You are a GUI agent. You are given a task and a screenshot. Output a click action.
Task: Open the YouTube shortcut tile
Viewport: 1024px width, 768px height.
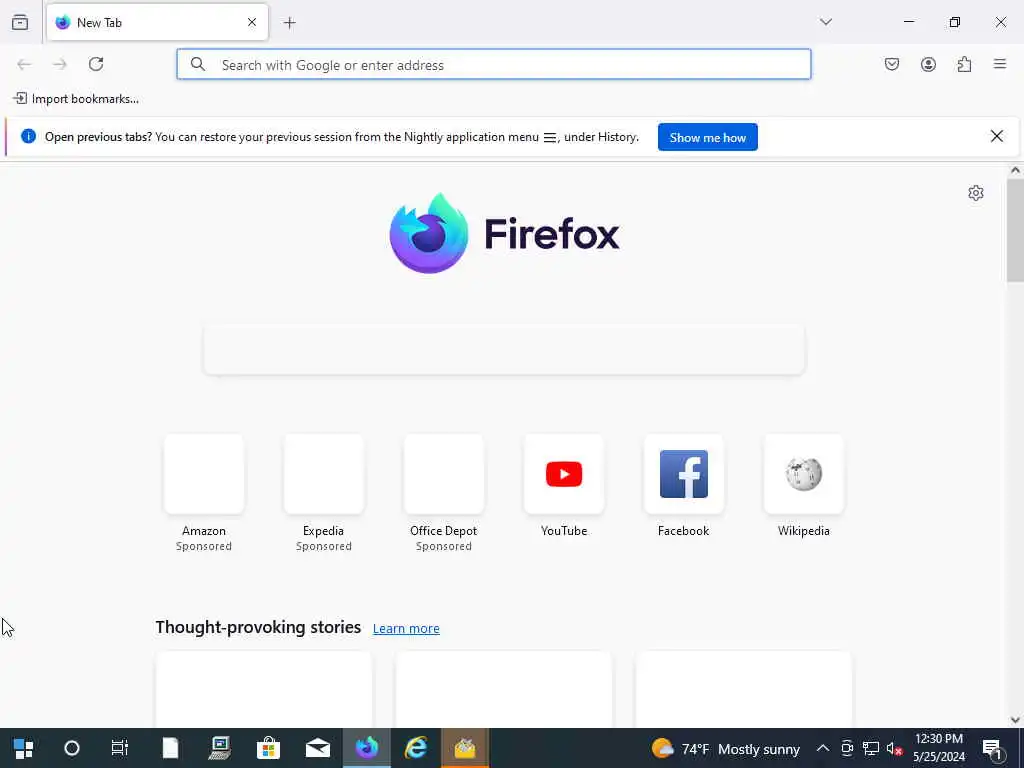pyautogui.click(x=564, y=487)
